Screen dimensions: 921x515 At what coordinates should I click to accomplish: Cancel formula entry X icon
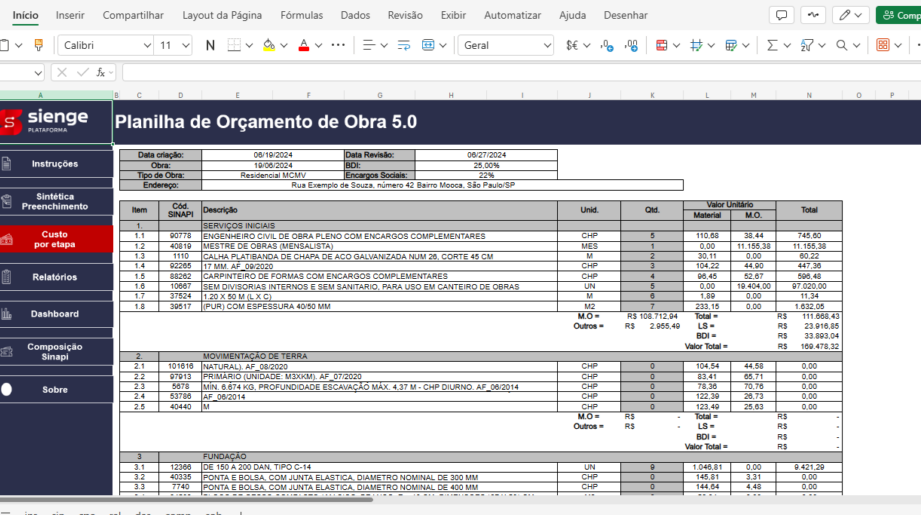[x=62, y=72]
